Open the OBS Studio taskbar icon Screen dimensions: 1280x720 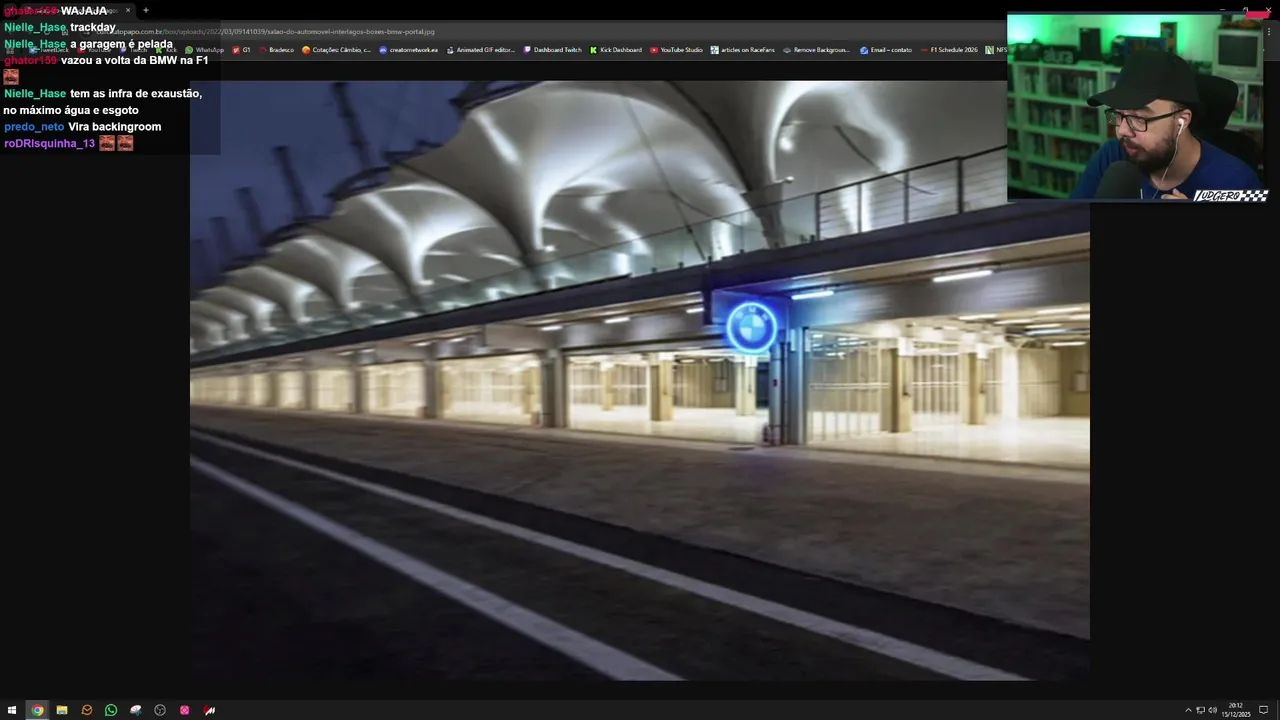pos(160,710)
